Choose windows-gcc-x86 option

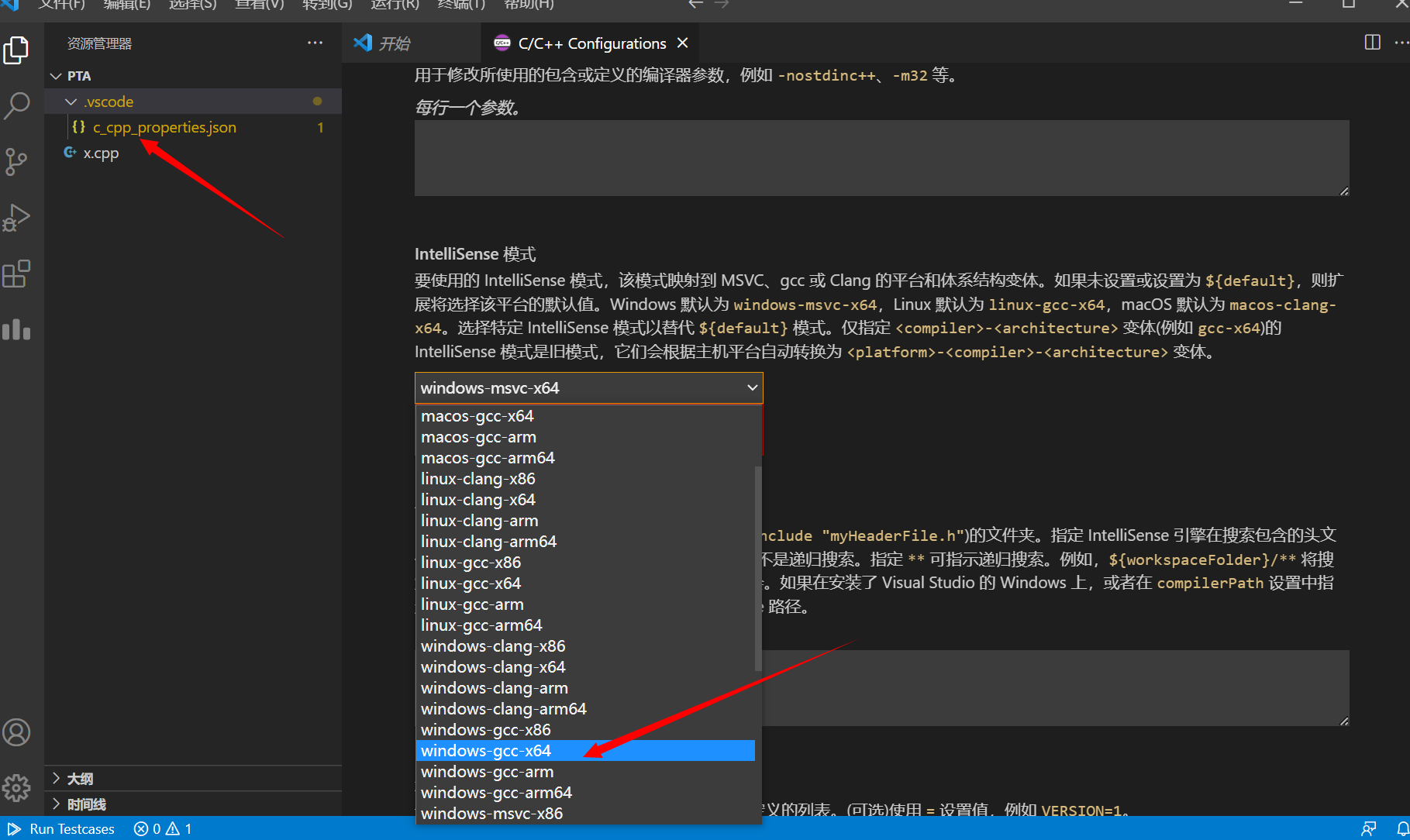tap(585, 730)
